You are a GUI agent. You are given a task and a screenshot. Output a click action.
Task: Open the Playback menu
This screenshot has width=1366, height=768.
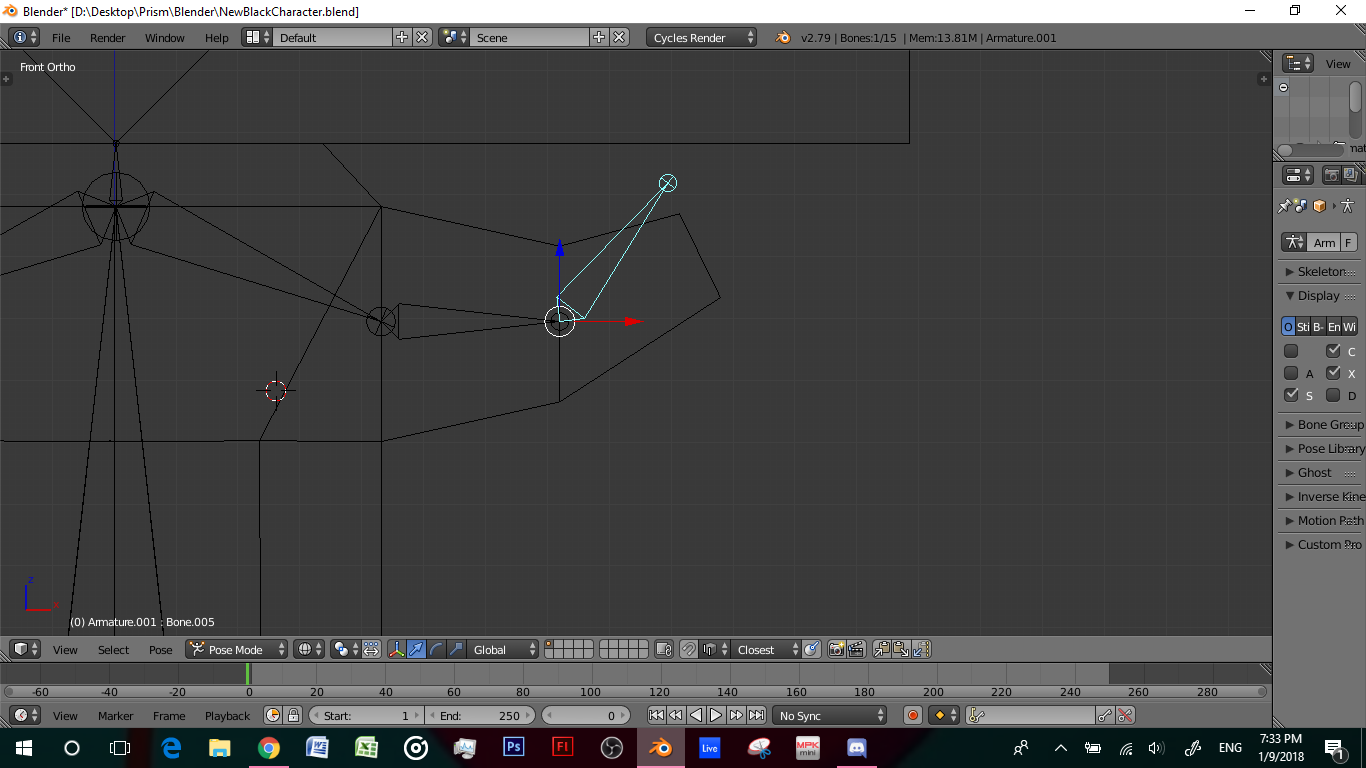tap(228, 716)
